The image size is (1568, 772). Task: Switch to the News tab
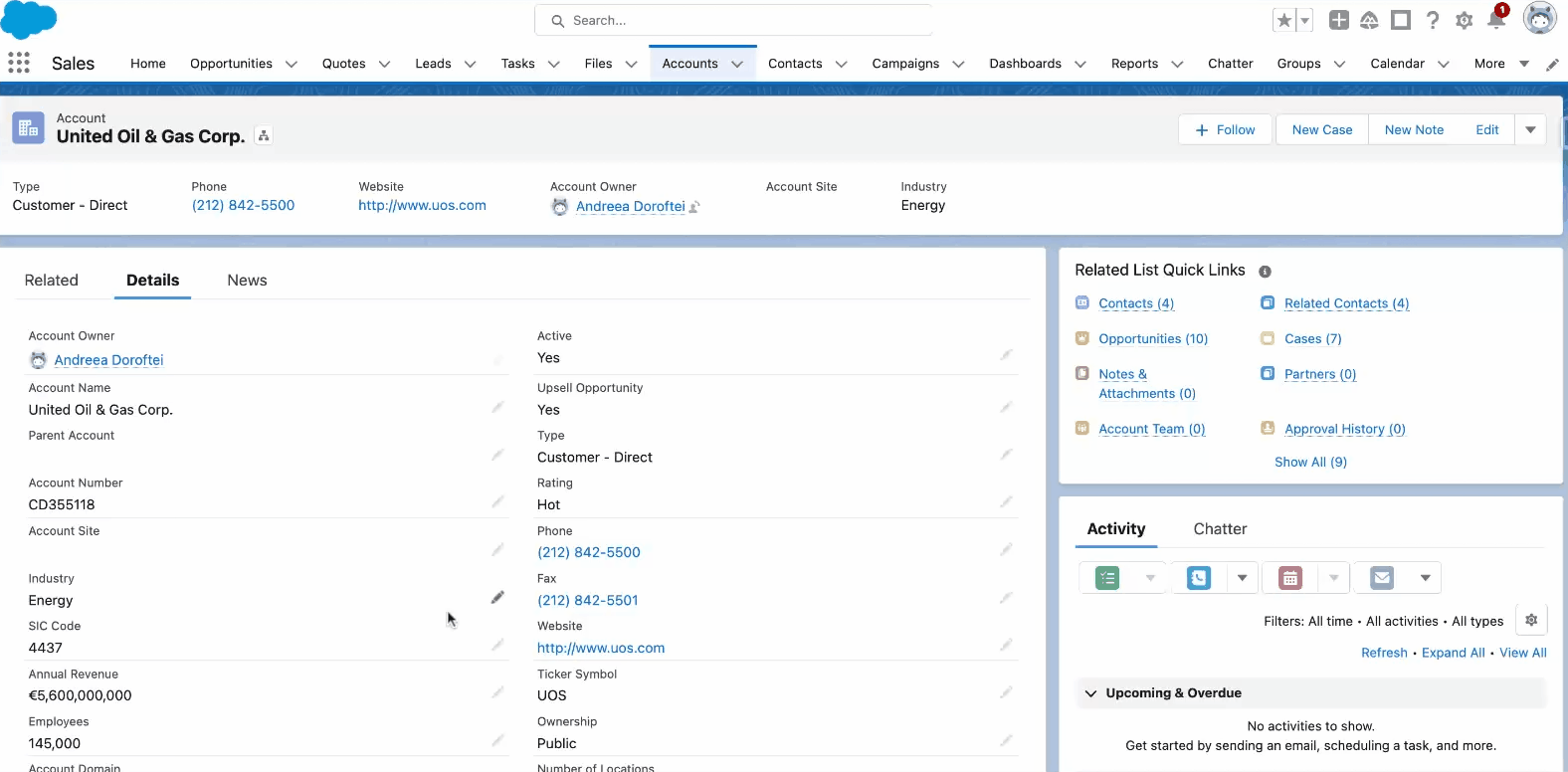click(247, 281)
